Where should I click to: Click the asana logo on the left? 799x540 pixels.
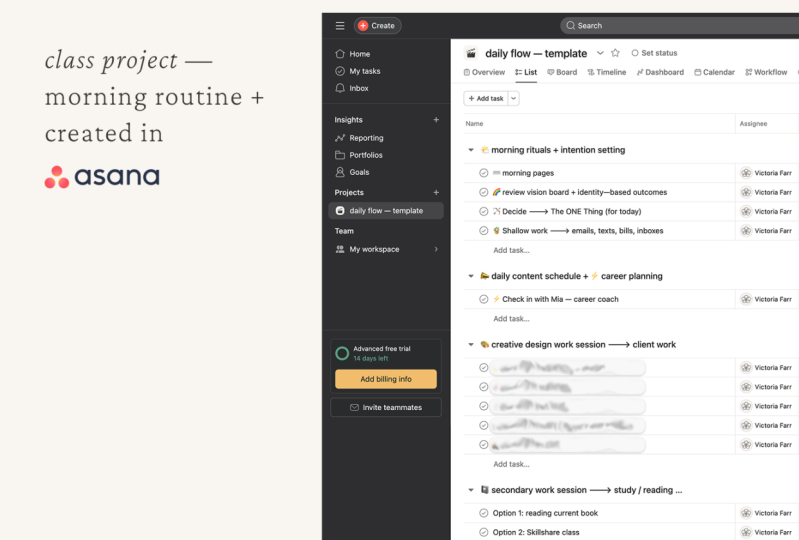[x=102, y=177]
